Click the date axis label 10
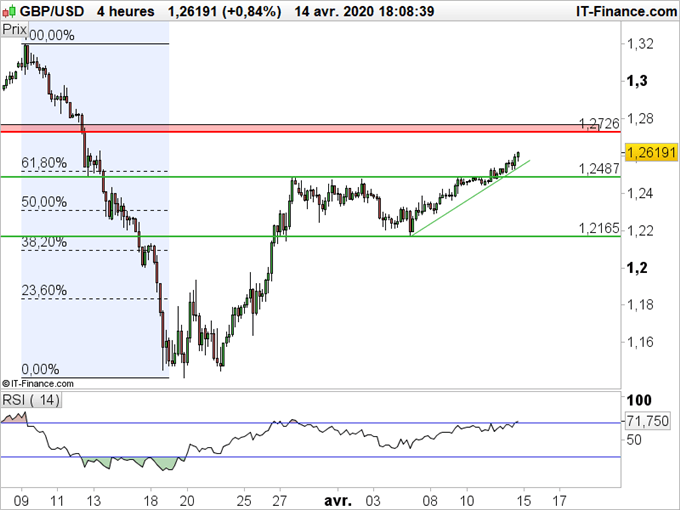The height and width of the screenshot is (510, 680). (467, 500)
